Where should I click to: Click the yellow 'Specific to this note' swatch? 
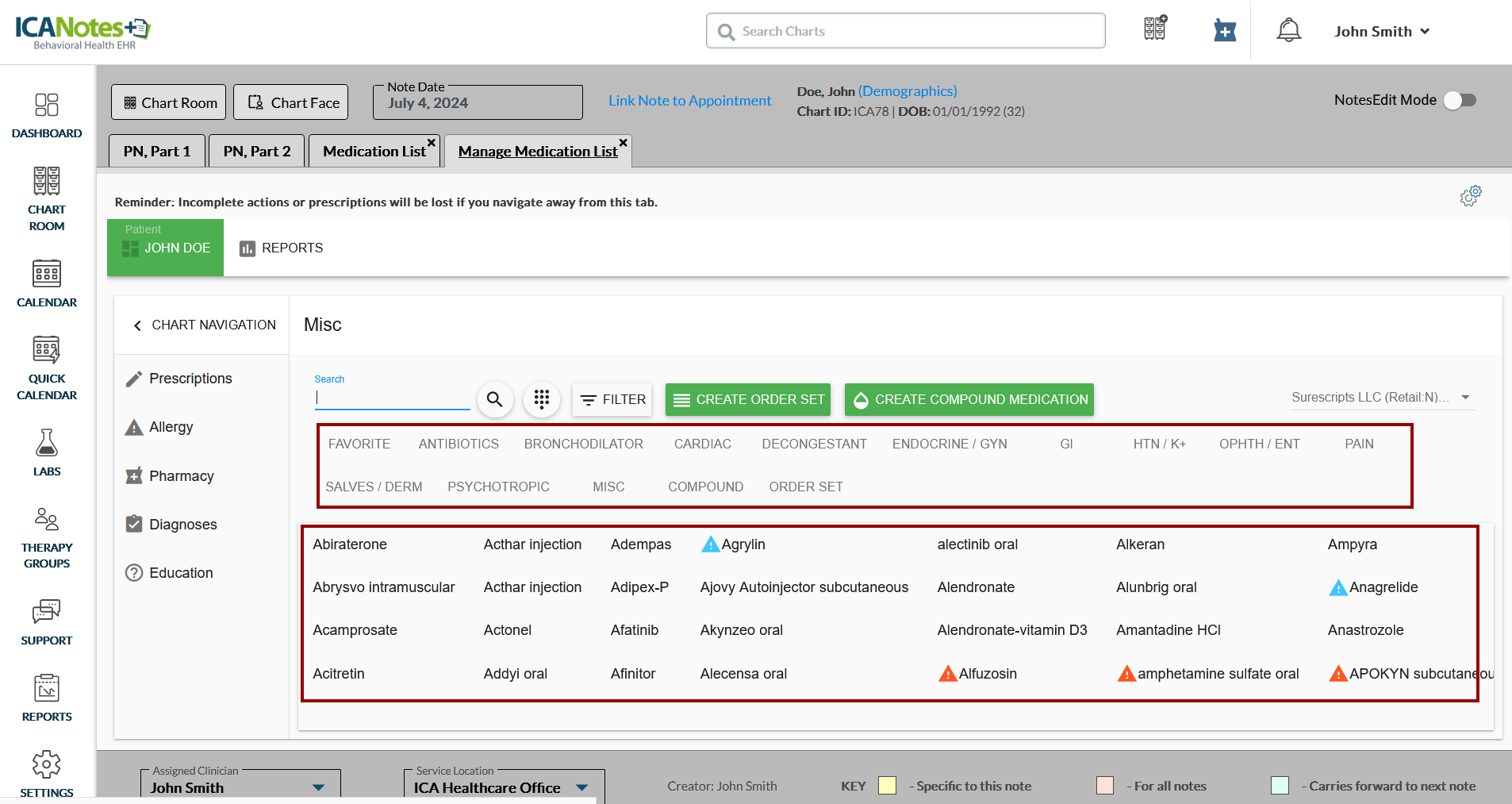[x=887, y=786]
